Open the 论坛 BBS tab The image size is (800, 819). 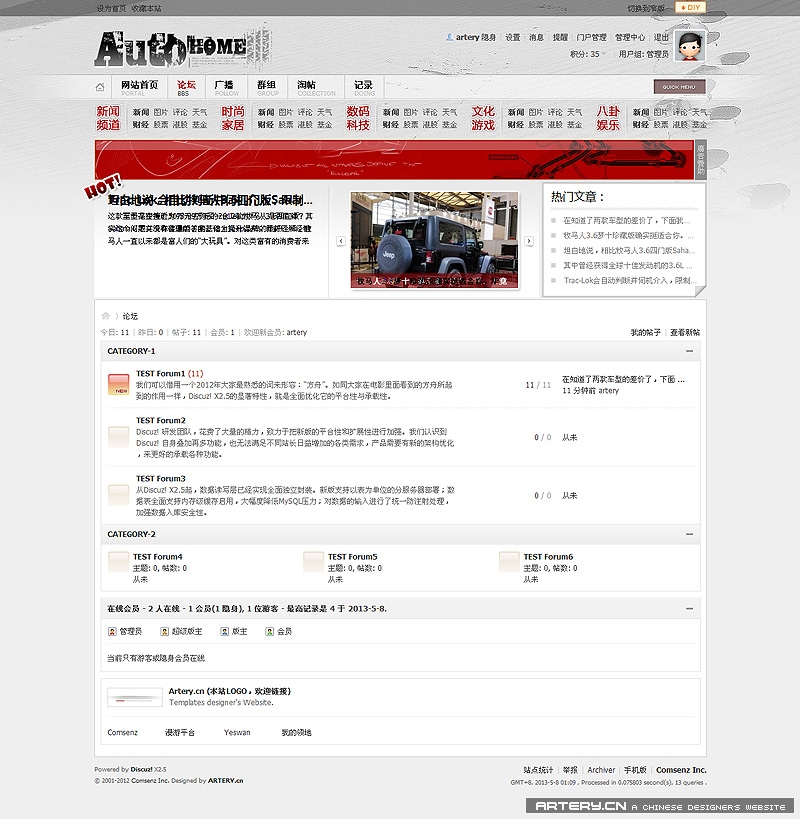[186, 87]
